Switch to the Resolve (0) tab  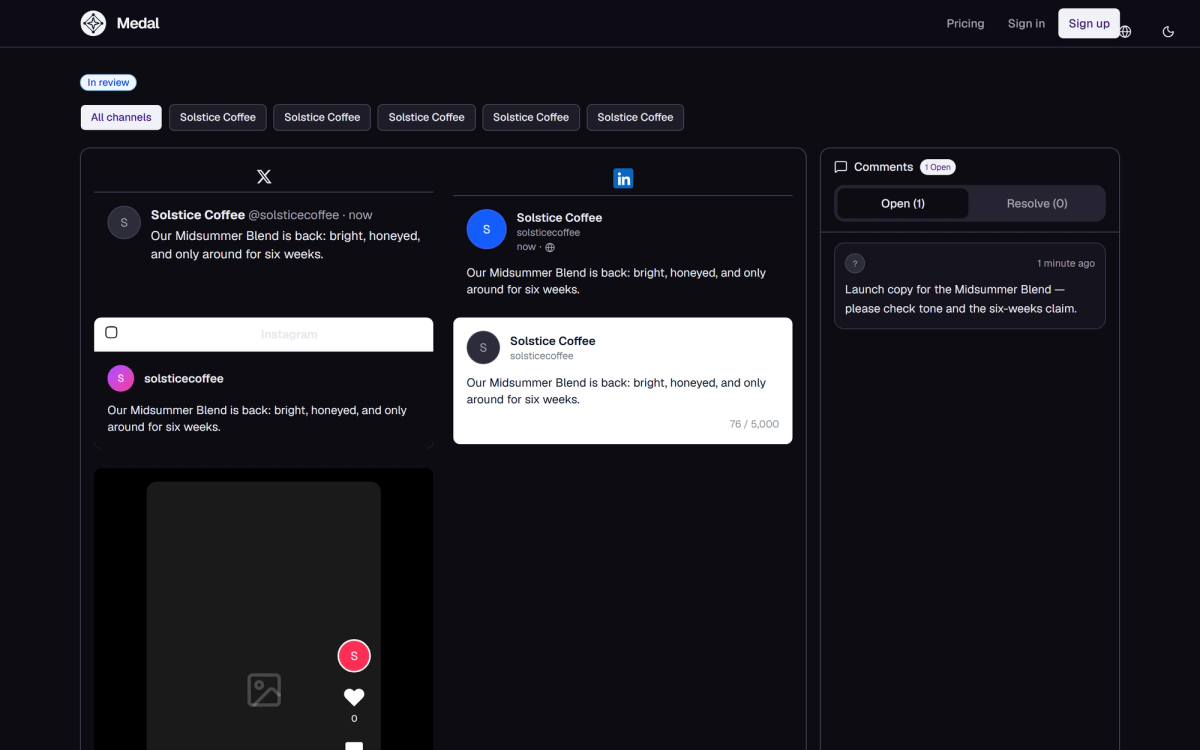point(1037,203)
